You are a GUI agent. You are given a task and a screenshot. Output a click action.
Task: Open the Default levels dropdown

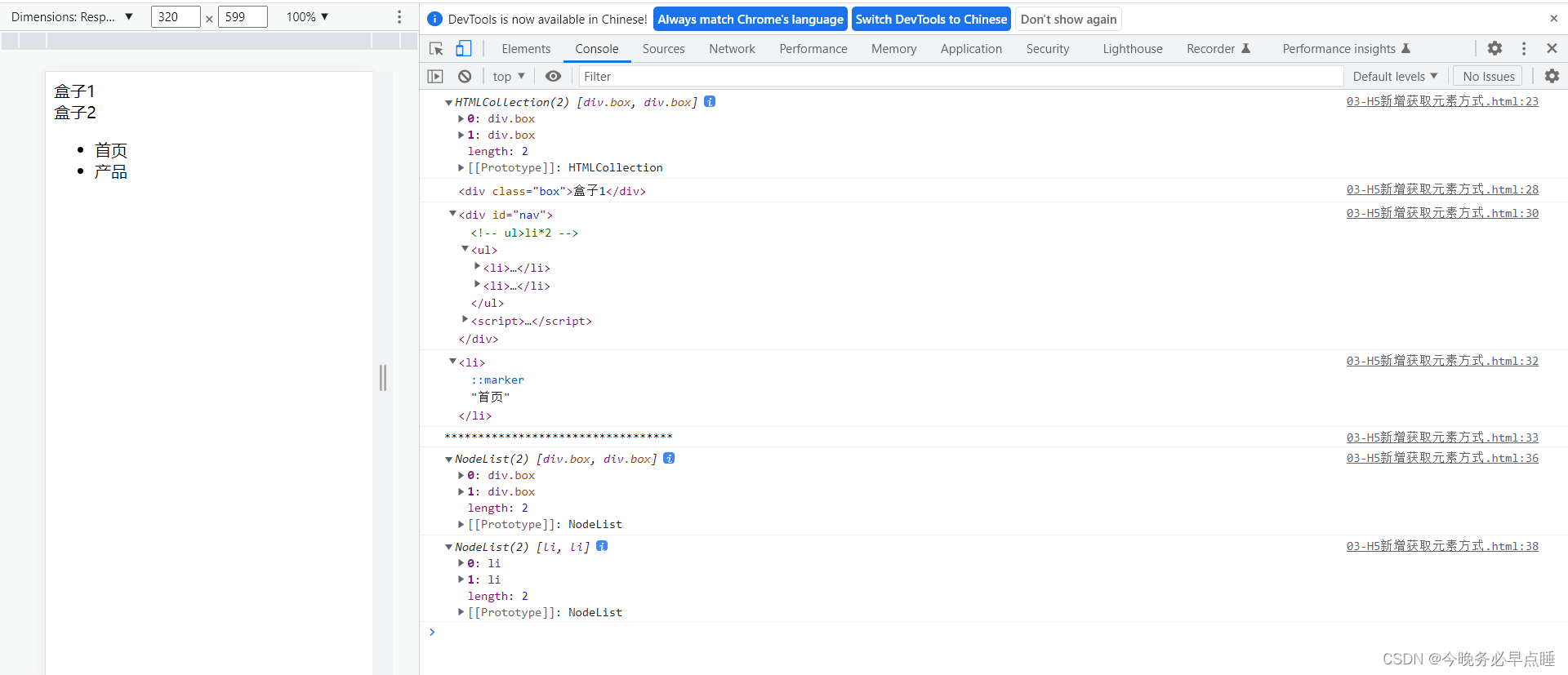pos(1395,76)
